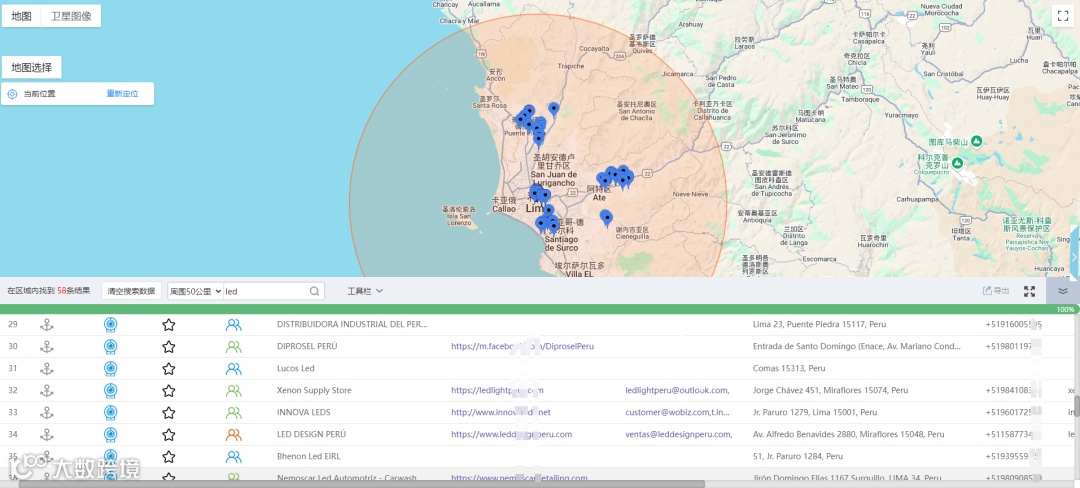Star the INNOVA LEDS row
The height and width of the screenshot is (488, 1080).
click(169, 413)
